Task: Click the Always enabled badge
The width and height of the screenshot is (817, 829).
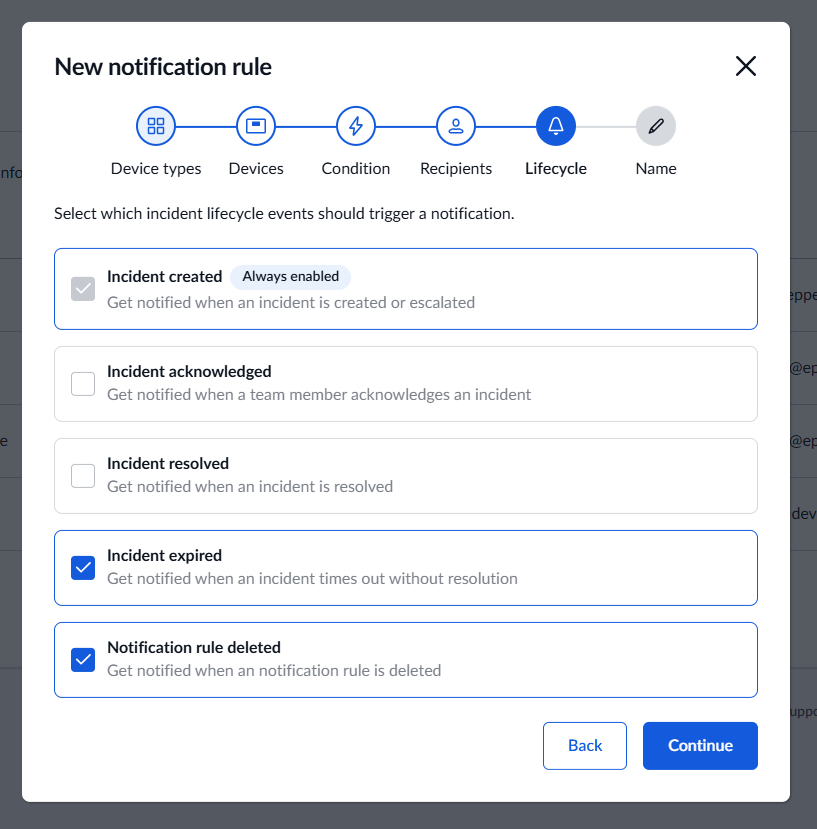Action: [290, 277]
